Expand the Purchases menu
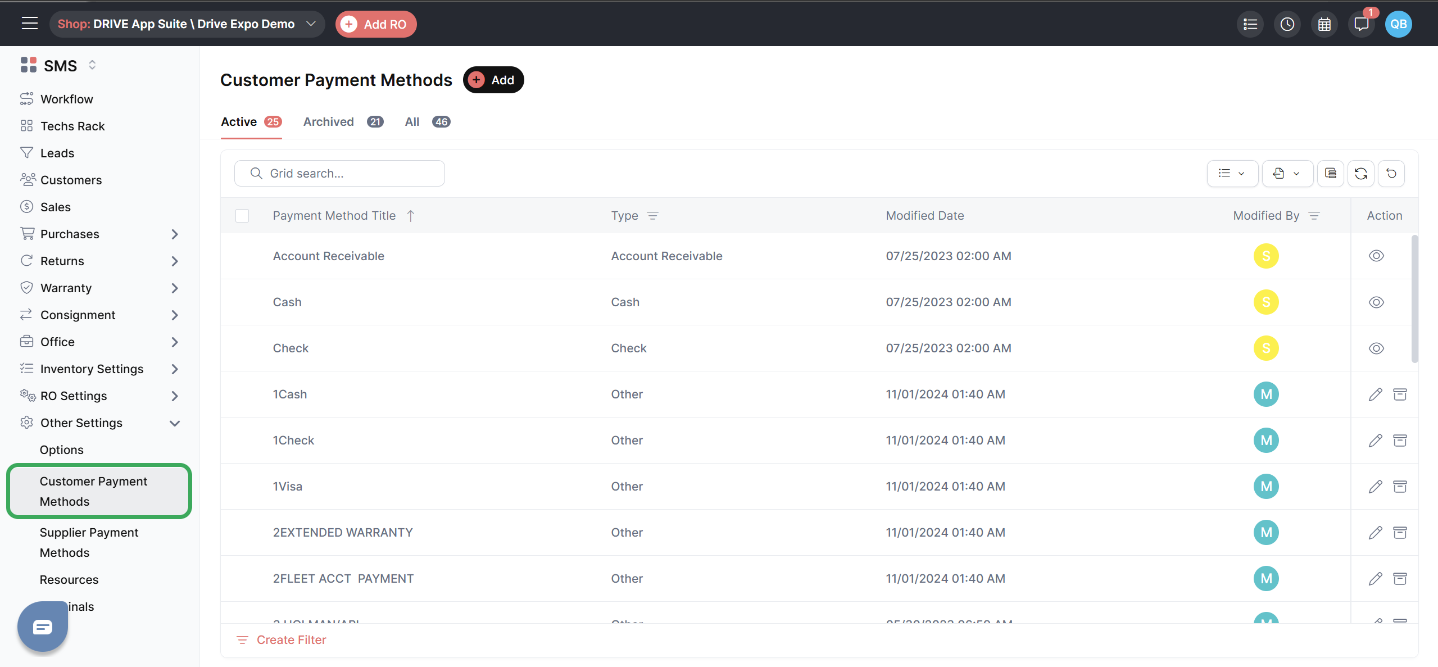1438x667 pixels. point(175,234)
